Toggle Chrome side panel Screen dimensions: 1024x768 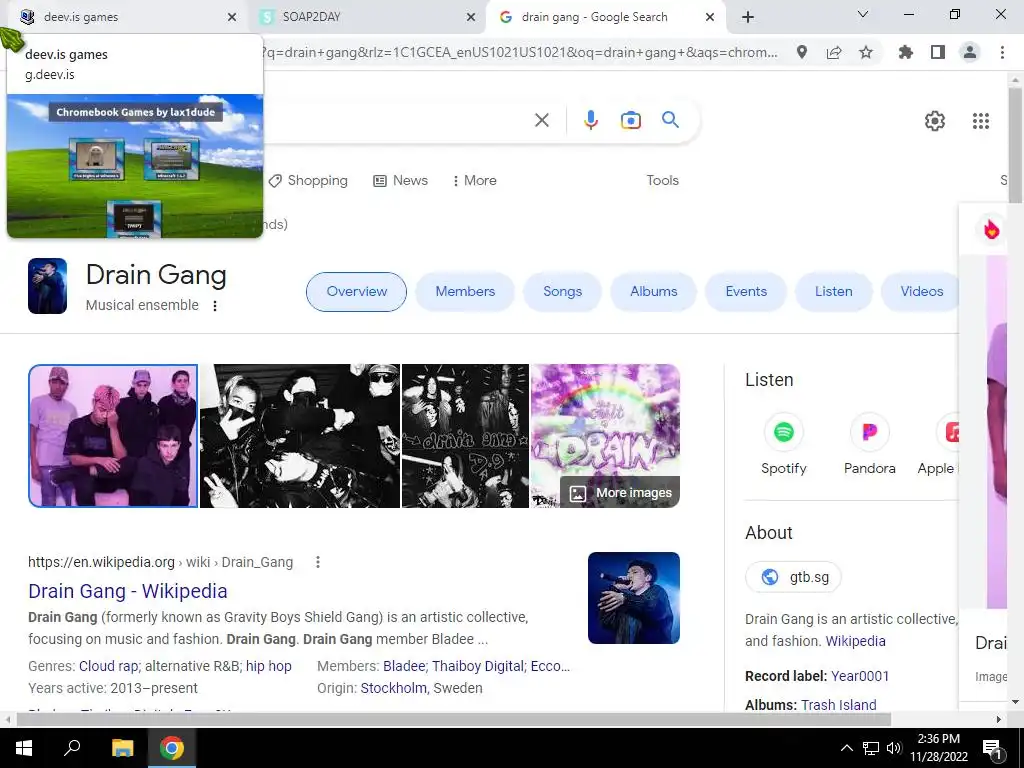click(x=938, y=52)
